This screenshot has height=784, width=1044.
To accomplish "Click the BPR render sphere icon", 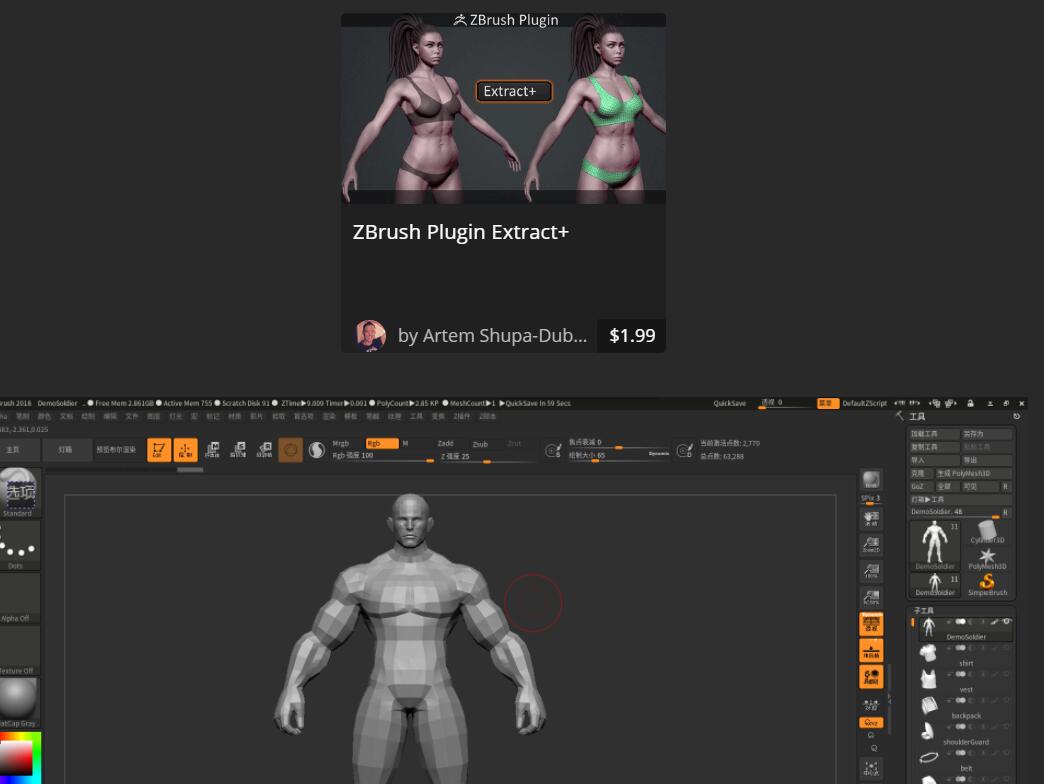I will (871, 480).
